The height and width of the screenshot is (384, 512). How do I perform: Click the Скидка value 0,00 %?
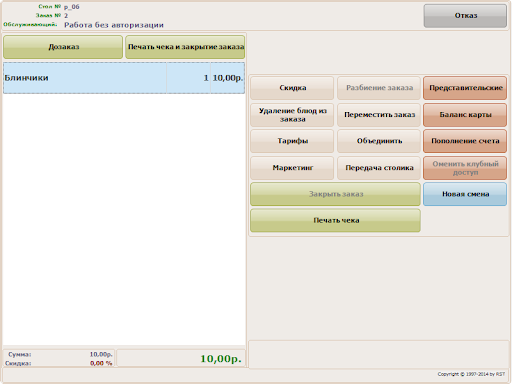pos(101,363)
